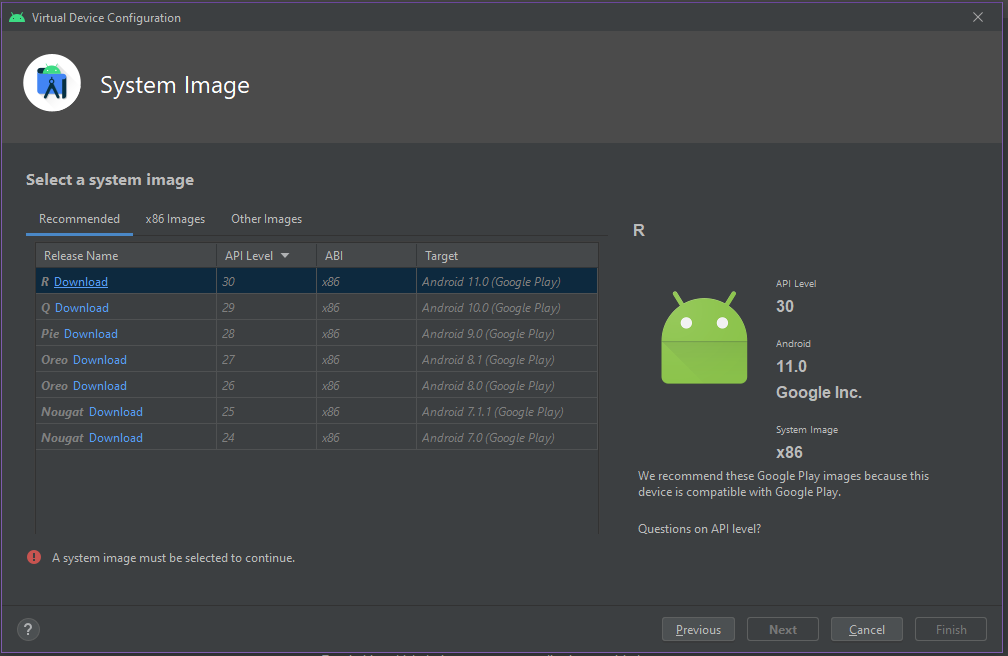Screen dimensions: 1008x656
Task: Click the Android icon in title bar
Action: pos(17,17)
